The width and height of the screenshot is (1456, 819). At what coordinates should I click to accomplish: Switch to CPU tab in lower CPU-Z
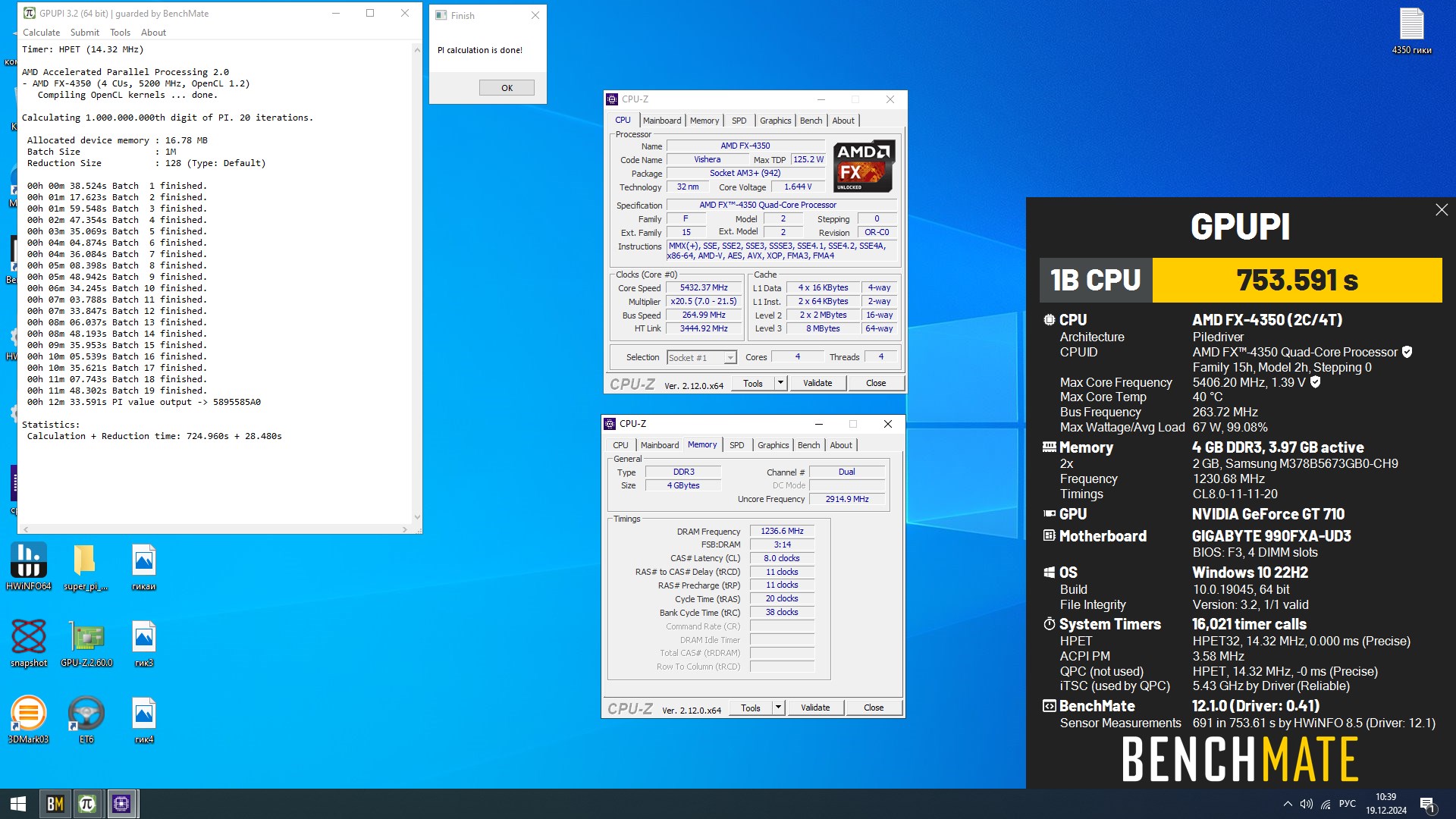point(620,445)
